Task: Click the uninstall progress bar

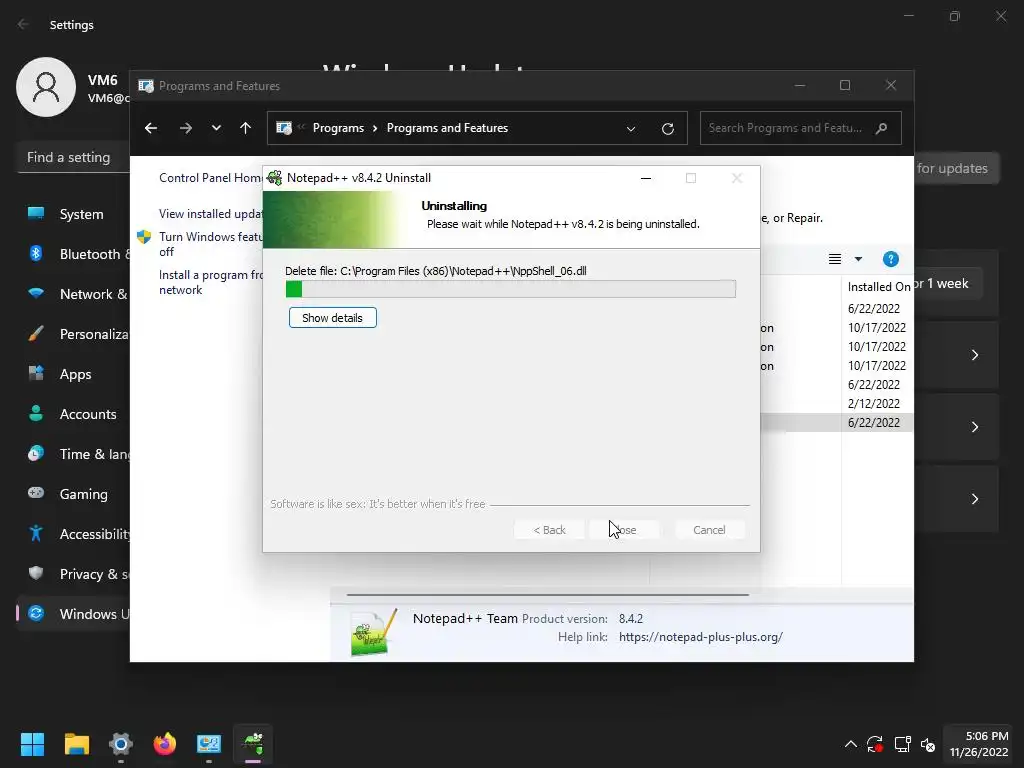Action: (x=511, y=289)
